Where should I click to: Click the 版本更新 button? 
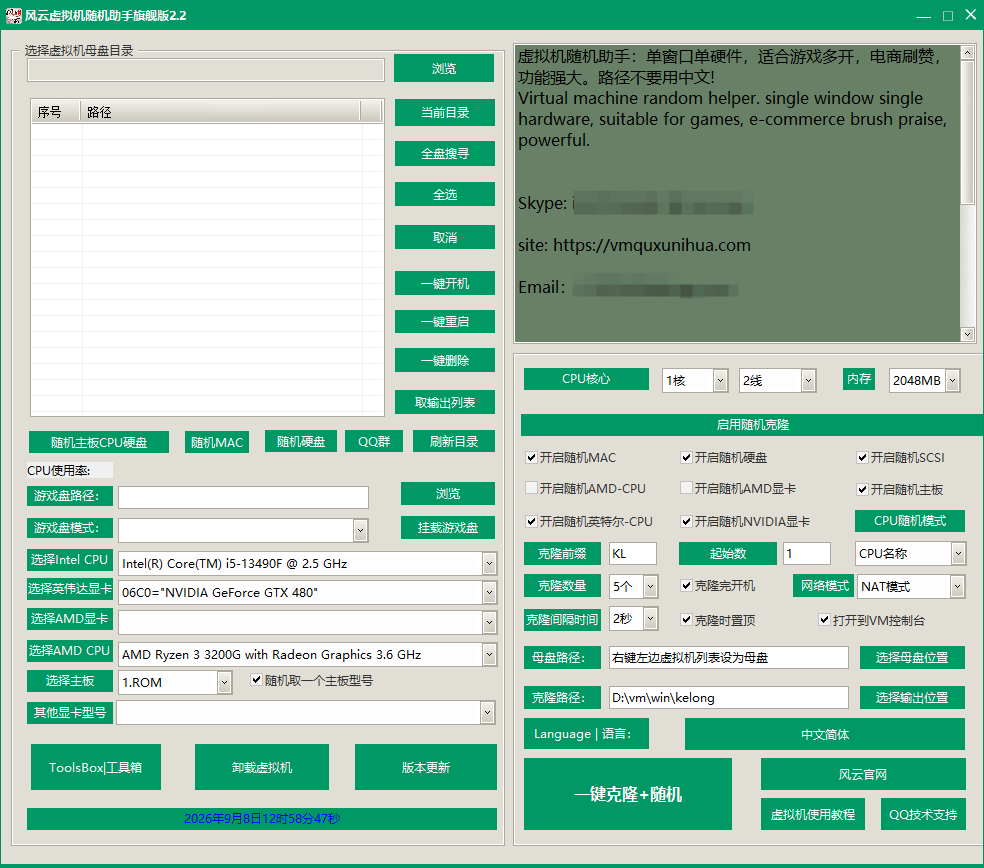(x=425, y=767)
